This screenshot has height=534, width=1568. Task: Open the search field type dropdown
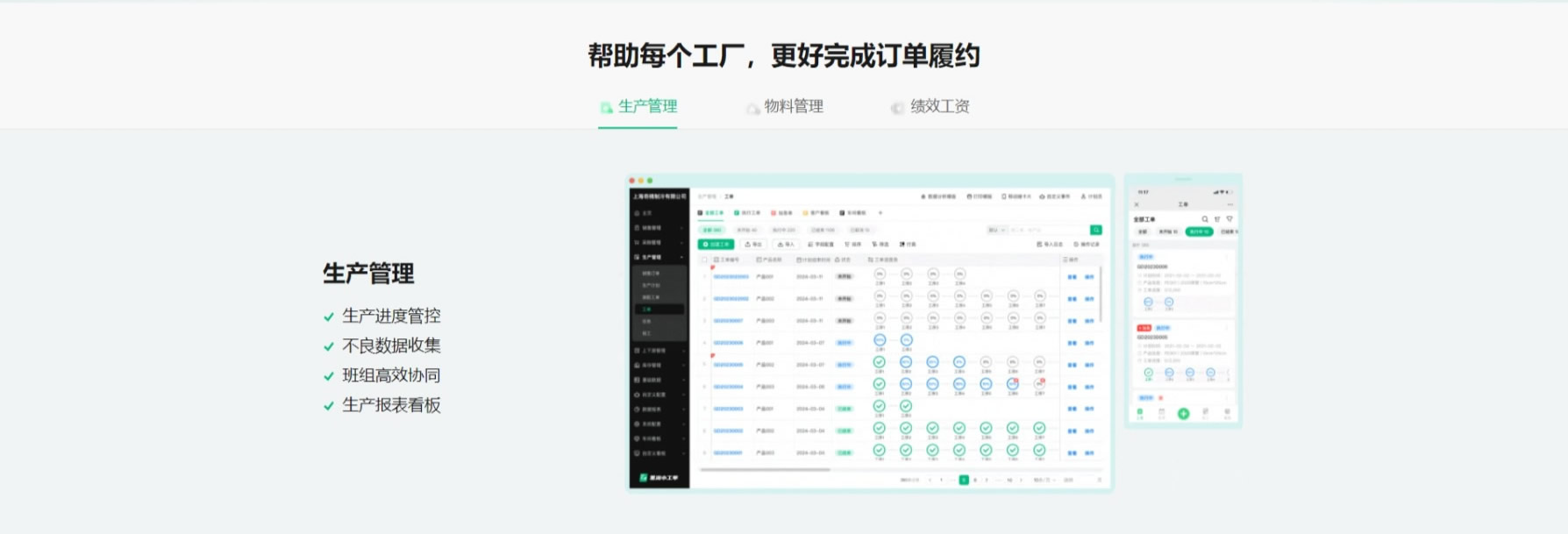coord(997,230)
